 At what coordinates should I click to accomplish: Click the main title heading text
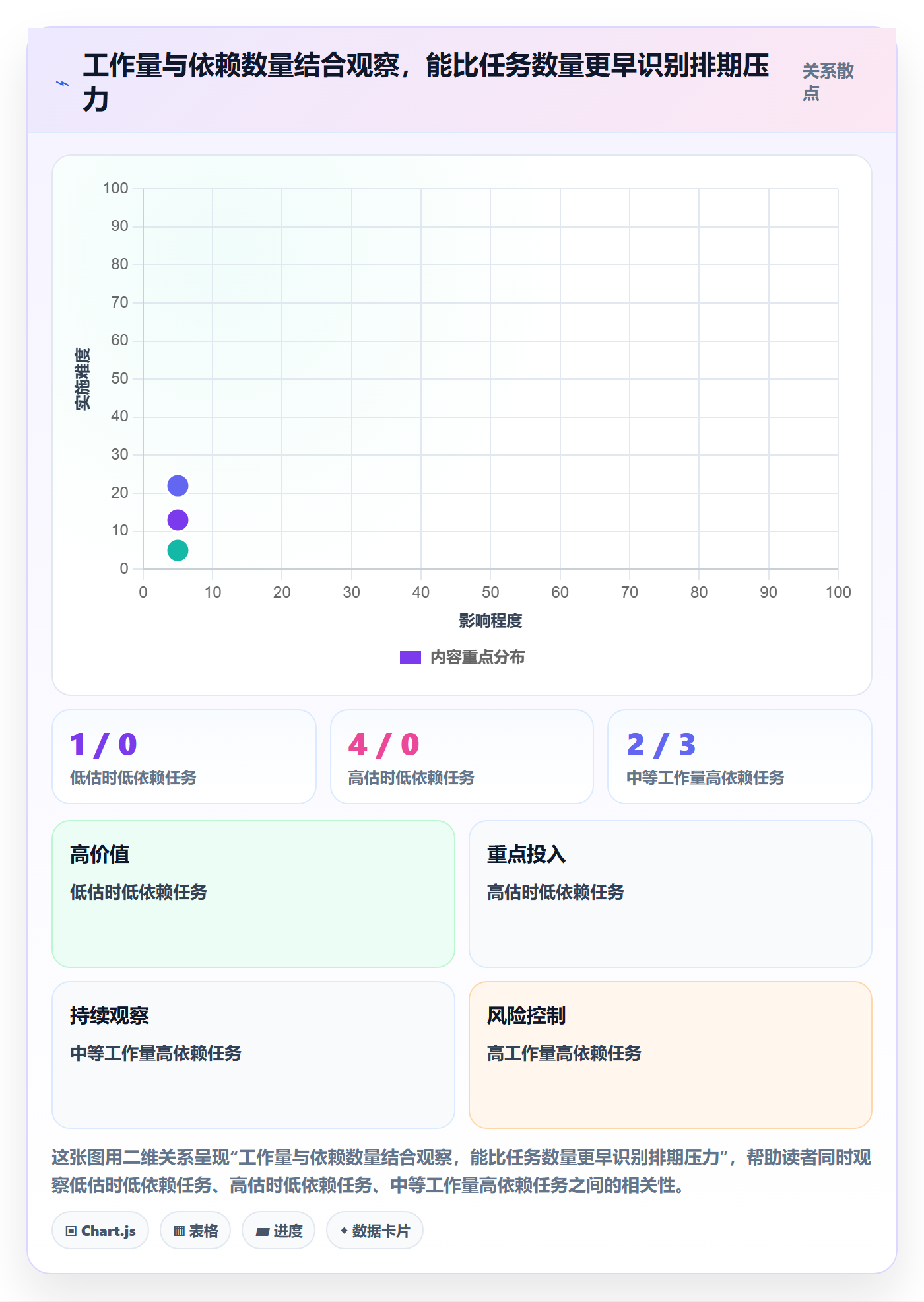[426, 83]
